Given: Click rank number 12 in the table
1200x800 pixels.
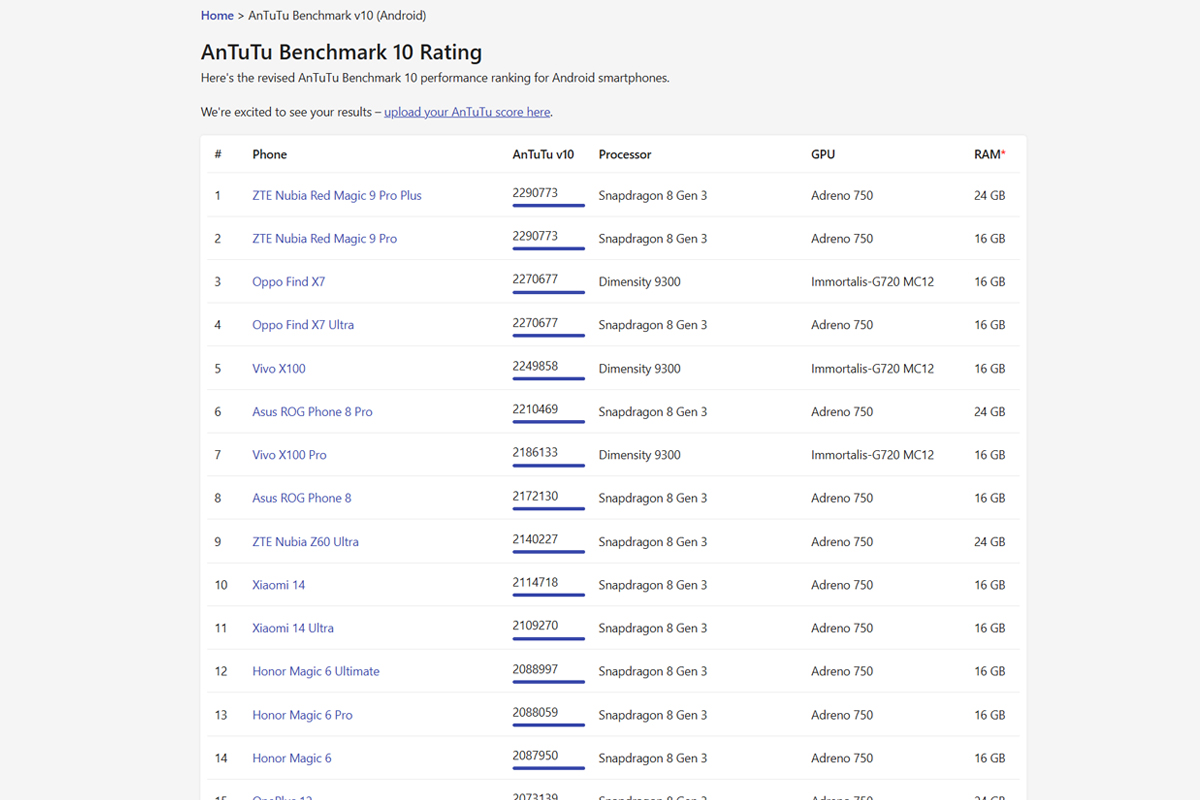Looking at the screenshot, I should [x=221, y=671].
